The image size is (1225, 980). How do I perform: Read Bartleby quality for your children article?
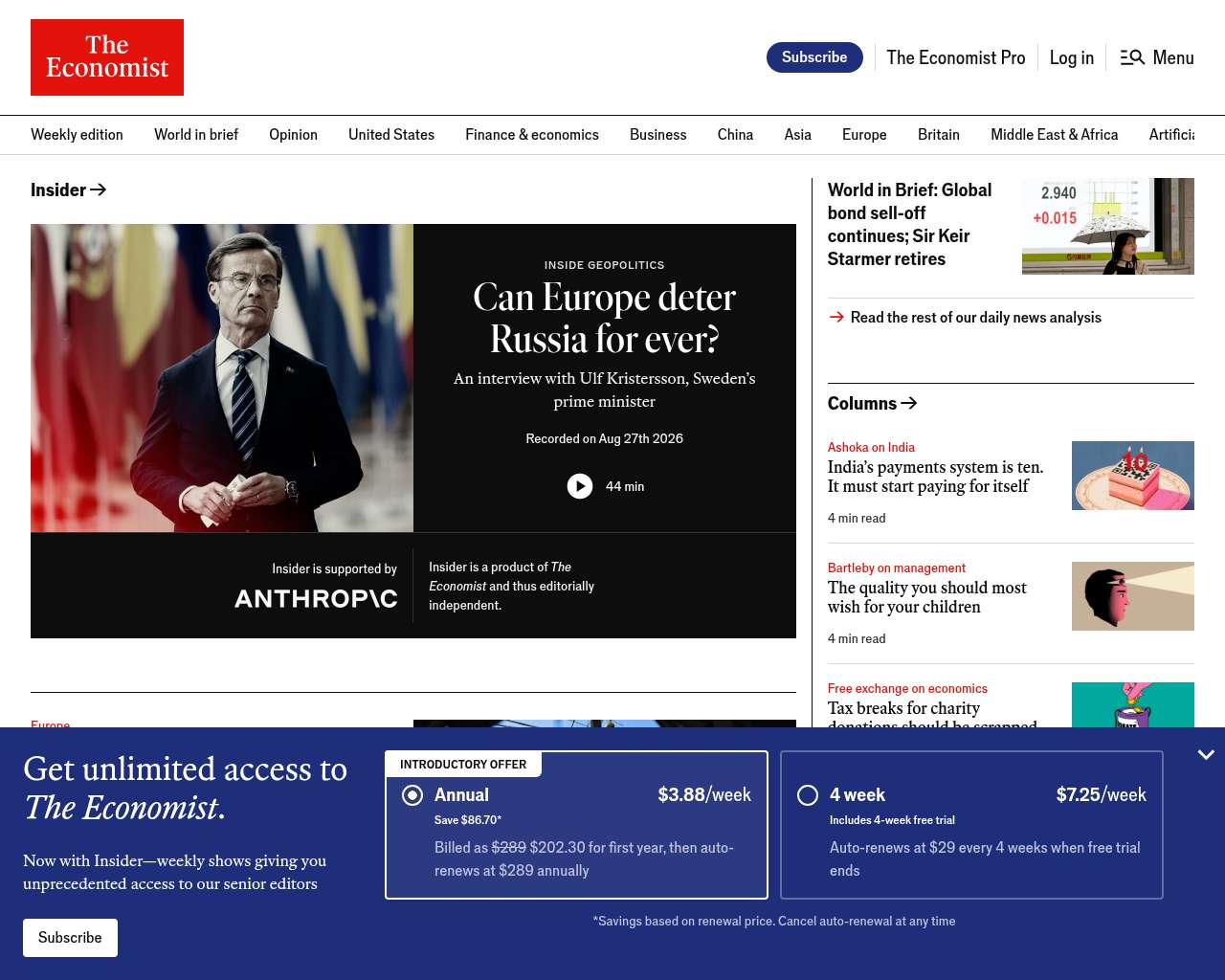click(x=926, y=597)
